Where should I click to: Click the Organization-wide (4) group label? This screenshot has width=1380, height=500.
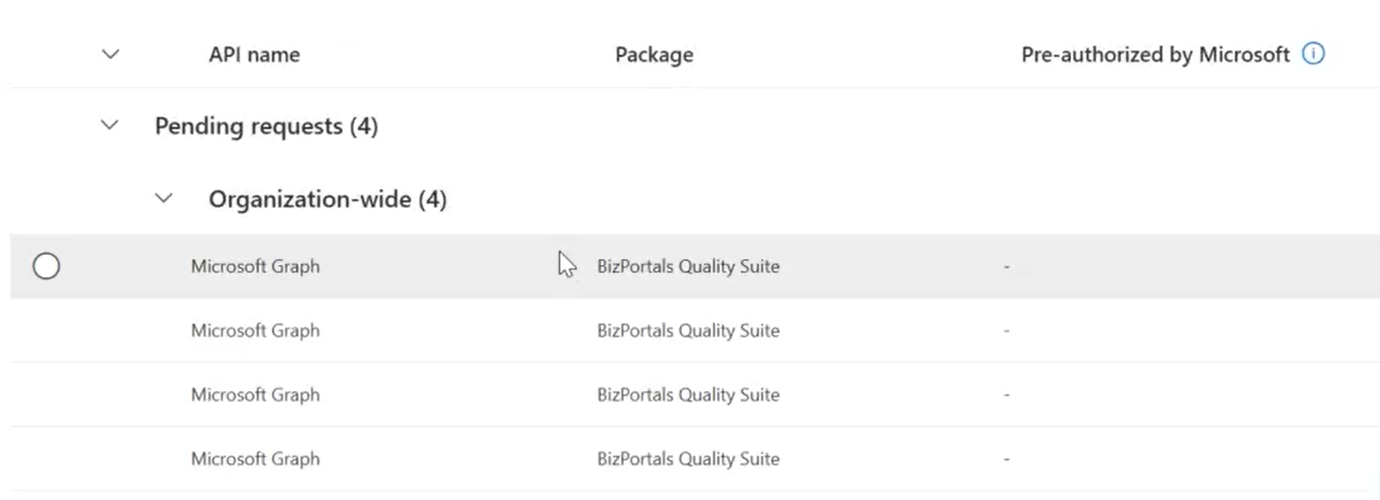coord(327,200)
